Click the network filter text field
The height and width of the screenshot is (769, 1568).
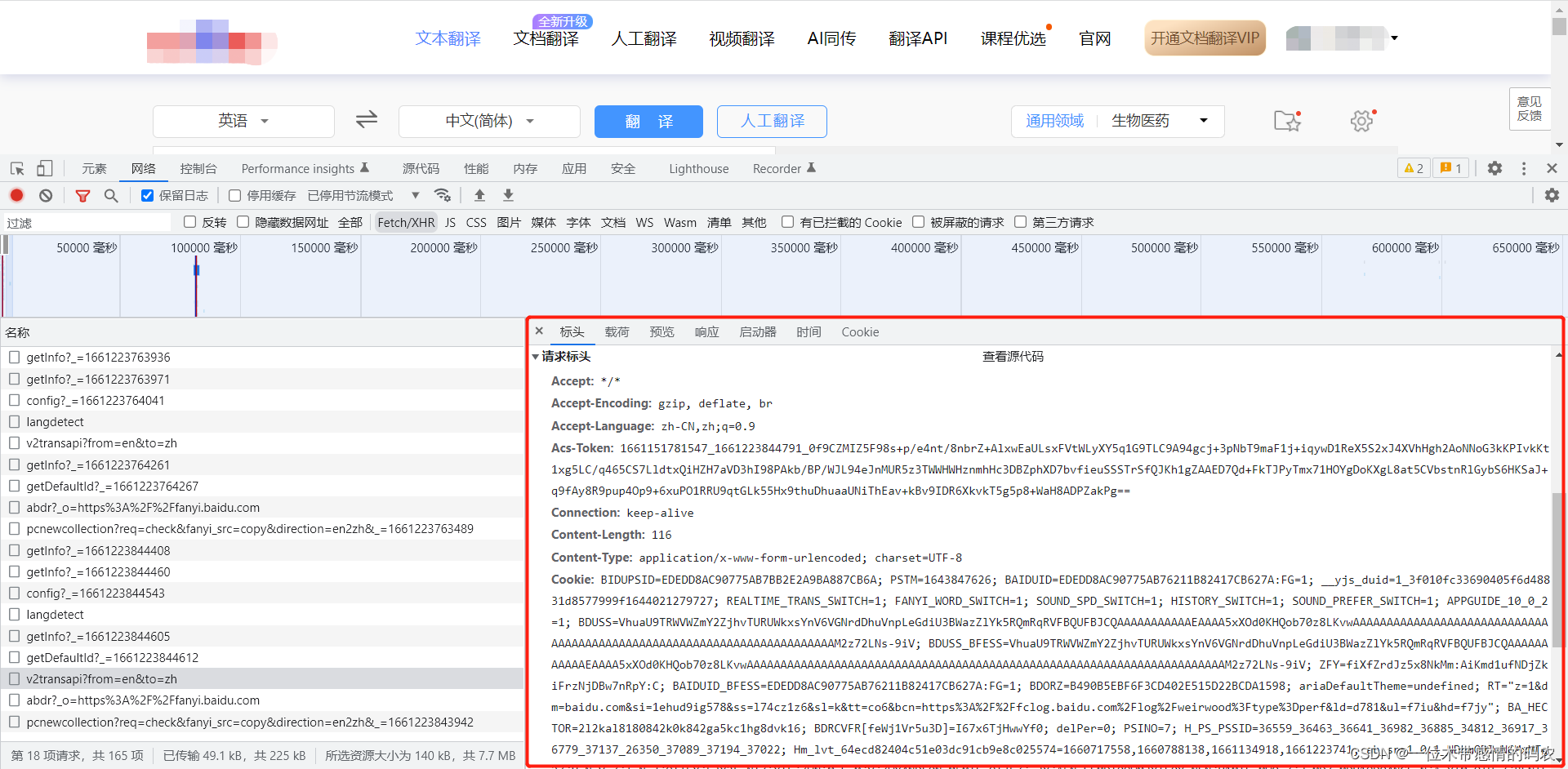click(x=87, y=222)
